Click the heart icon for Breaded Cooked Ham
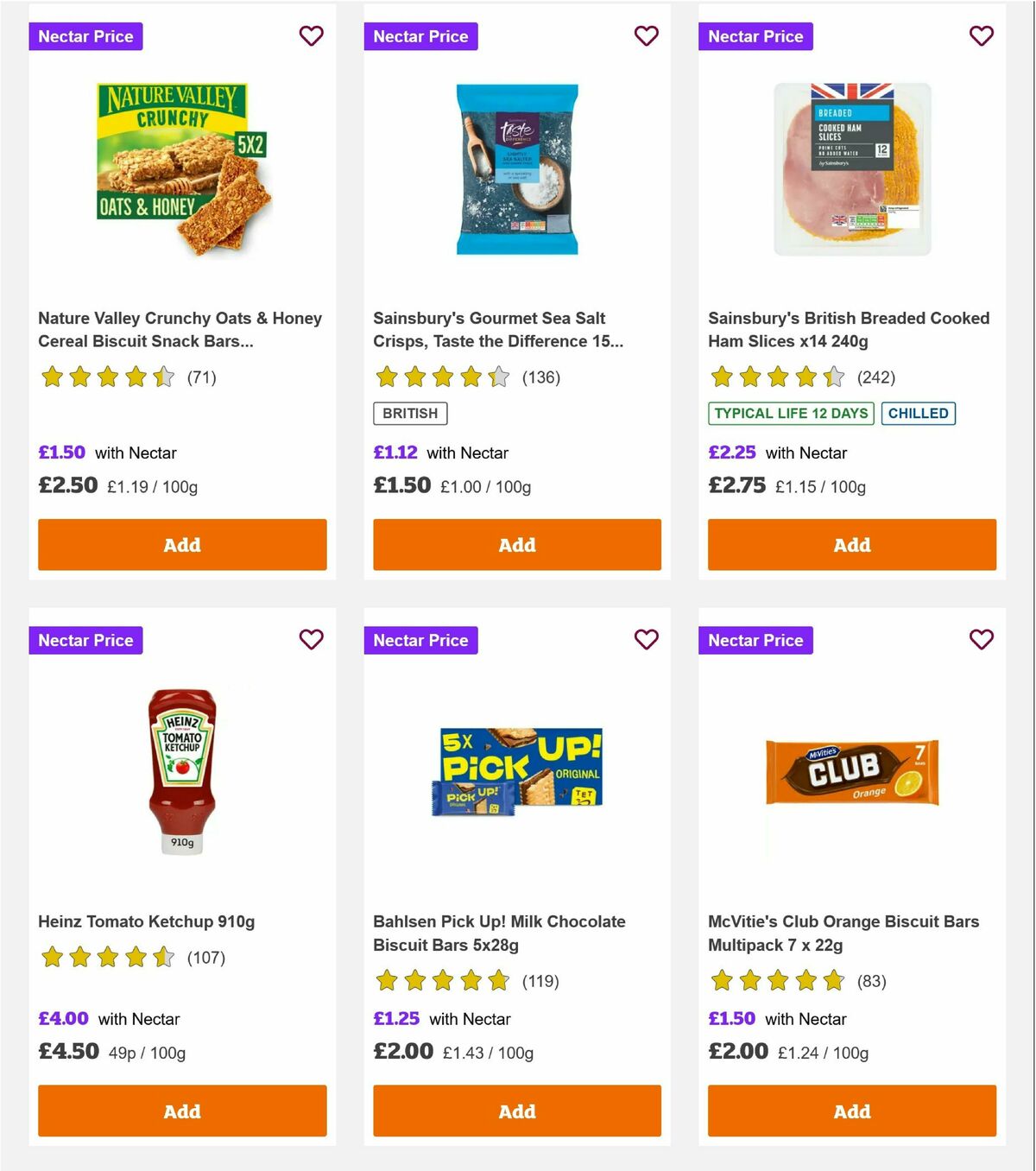Screen dimensions: 1036x1171 pos(981,36)
